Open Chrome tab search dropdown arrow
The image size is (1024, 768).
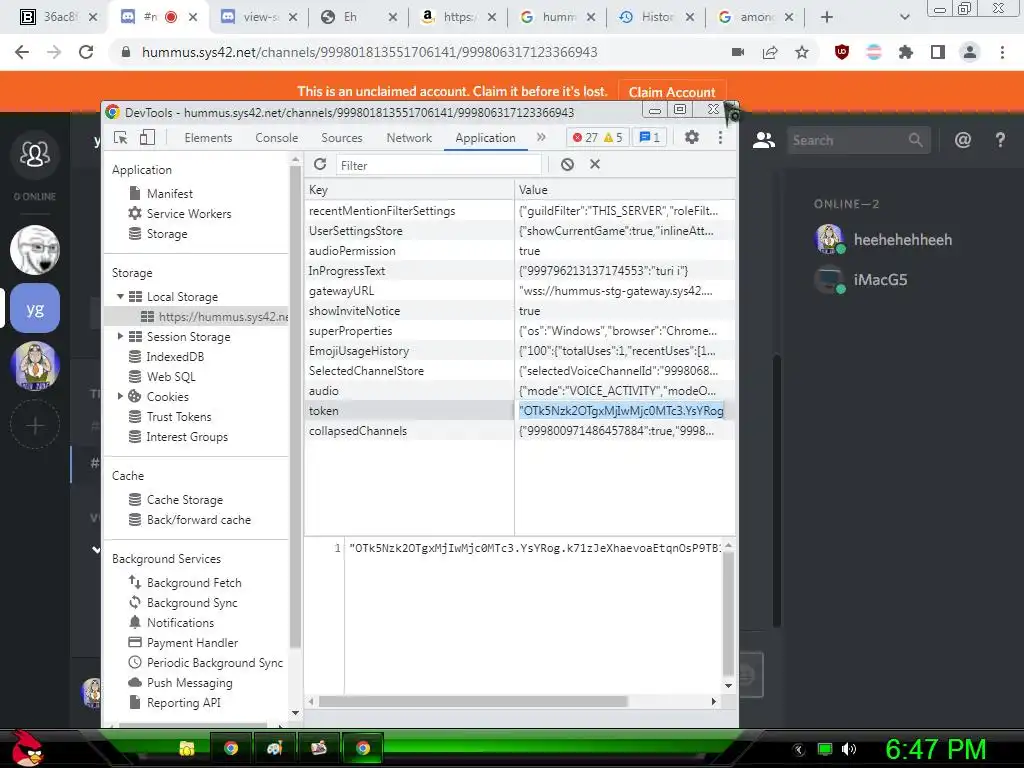[x=904, y=17]
